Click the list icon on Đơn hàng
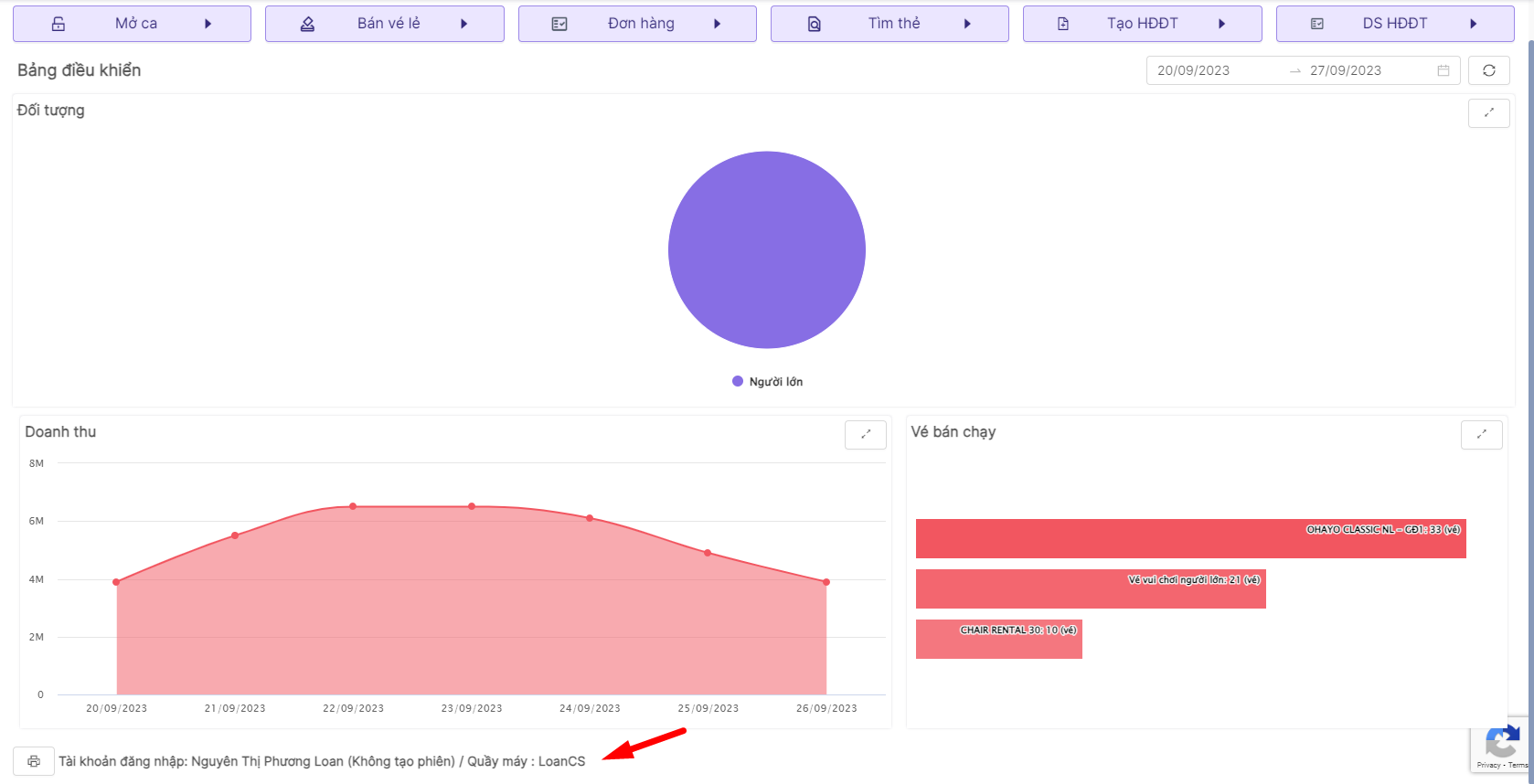This screenshot has width=1534, height=784. [559, 24]
